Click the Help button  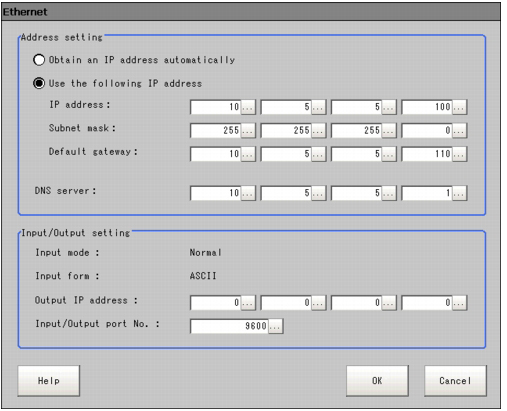tap(49, 381)
